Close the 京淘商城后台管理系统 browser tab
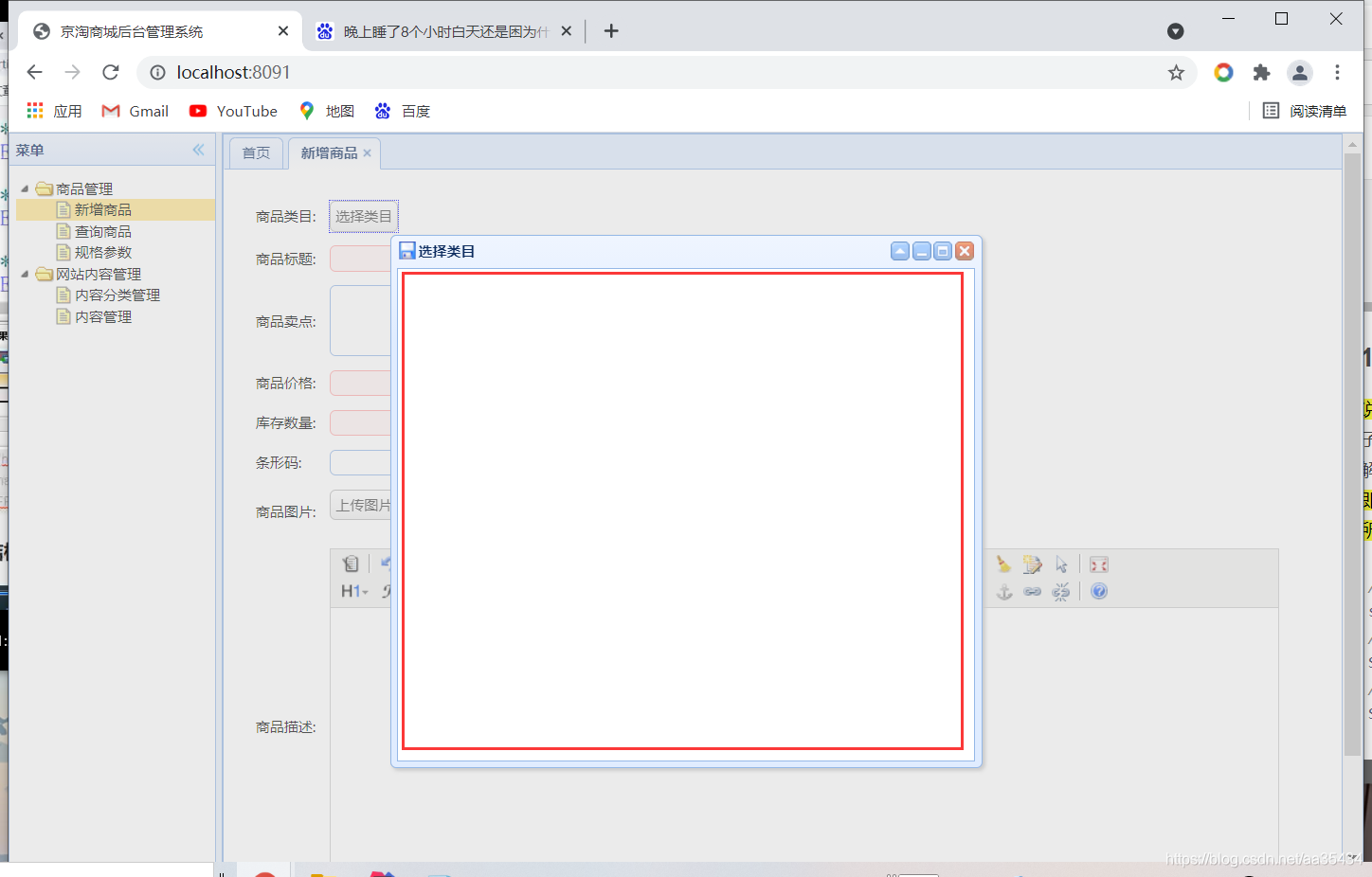The image size is (1372, 877). click(283, 31)
